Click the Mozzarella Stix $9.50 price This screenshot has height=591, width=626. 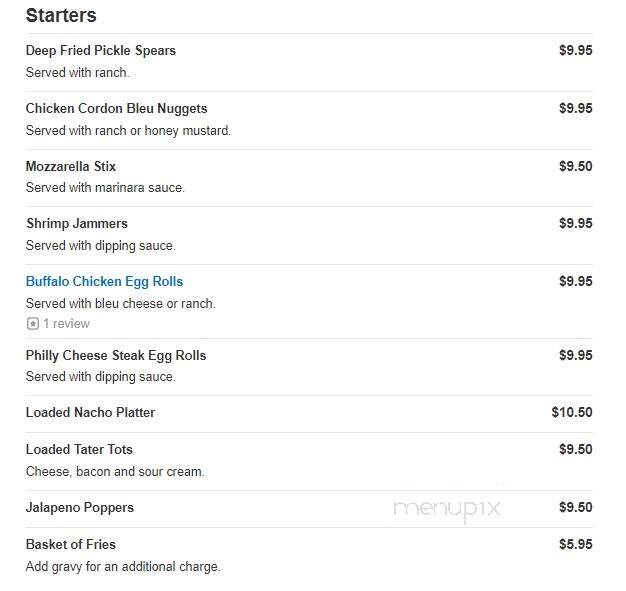[575, 166]
